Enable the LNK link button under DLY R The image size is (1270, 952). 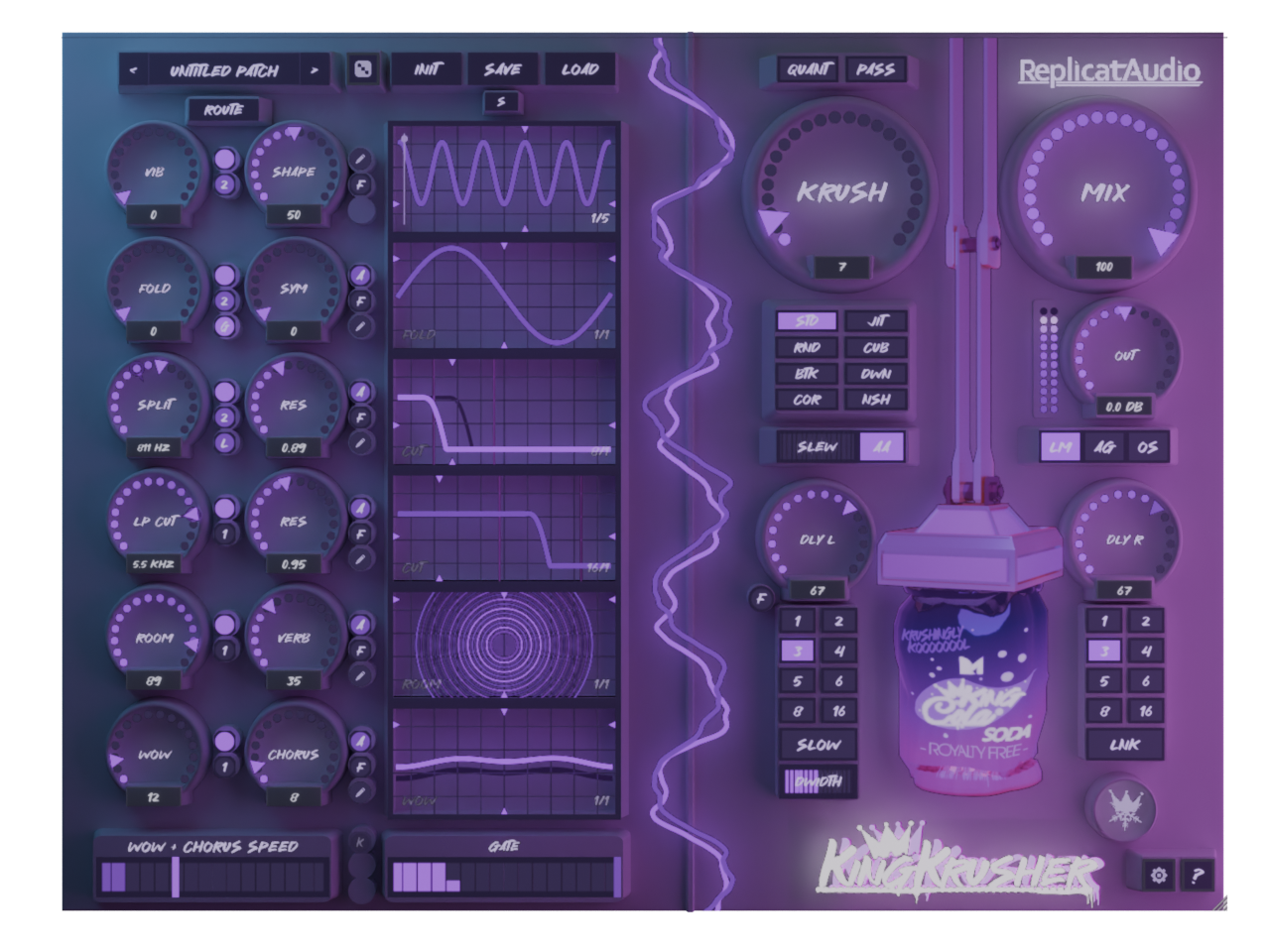click(x=1124, y=745)
